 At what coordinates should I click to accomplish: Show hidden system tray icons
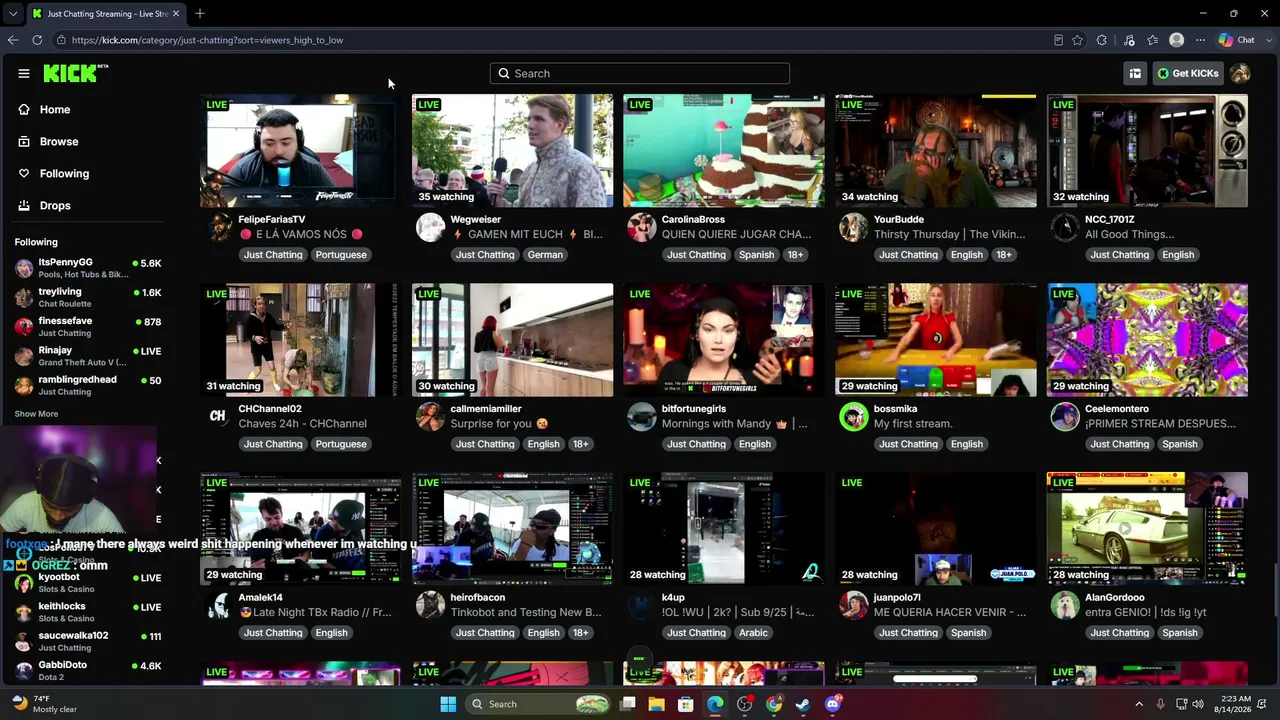tap(1138, 704)
